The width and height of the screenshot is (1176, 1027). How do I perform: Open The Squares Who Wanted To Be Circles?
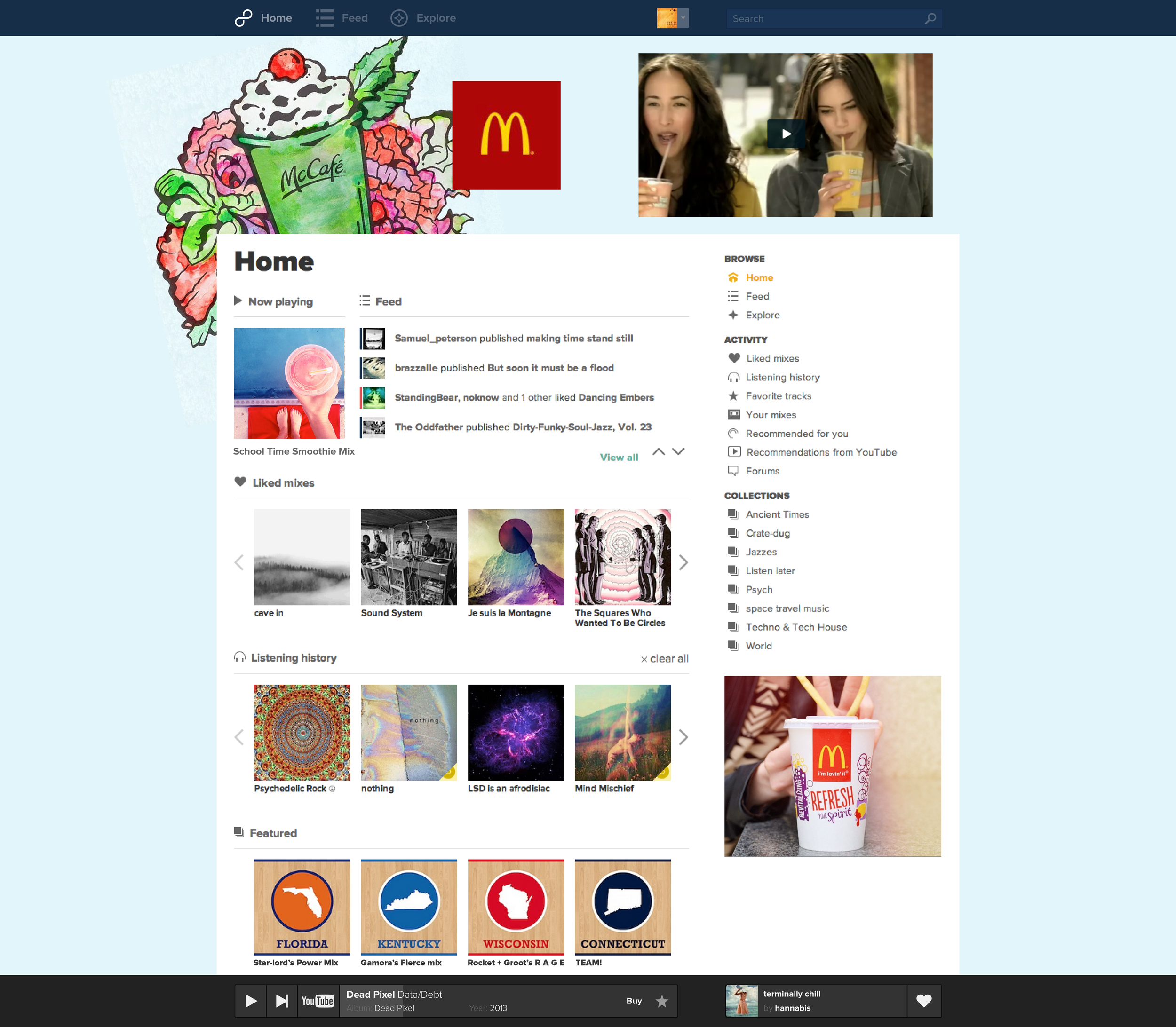tap(623, 557)
